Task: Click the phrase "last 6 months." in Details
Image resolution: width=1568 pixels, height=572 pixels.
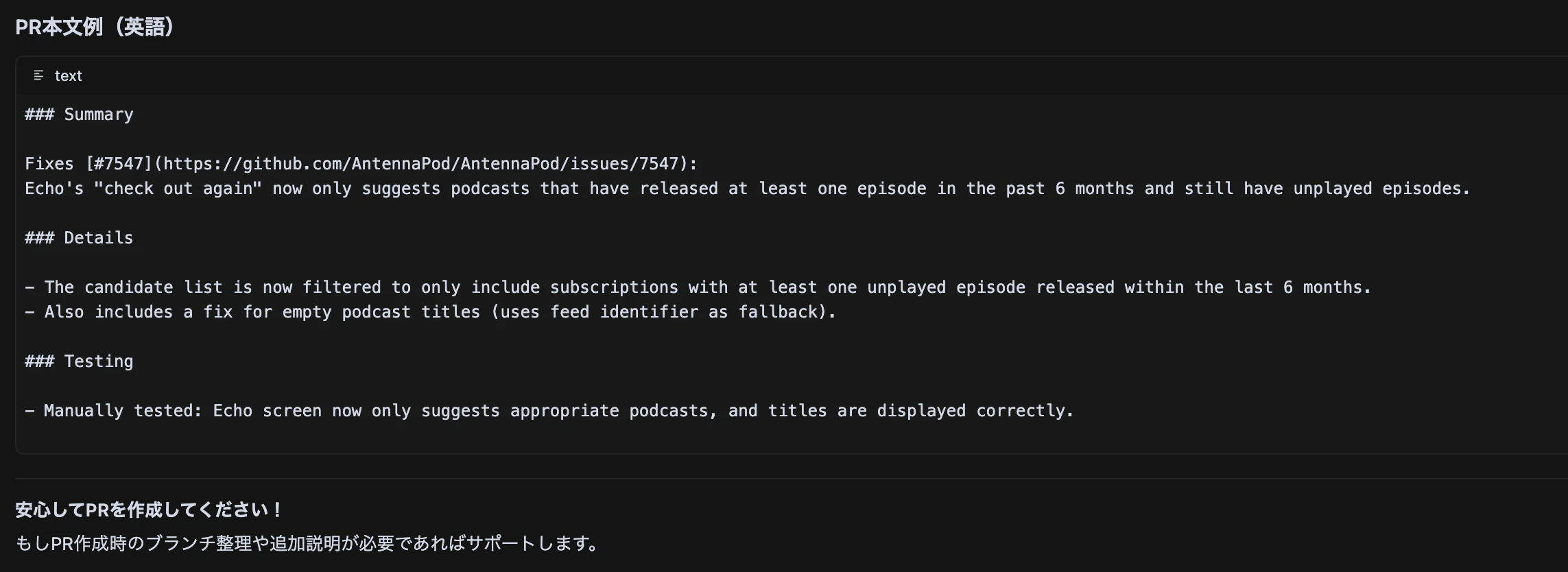Action: pos(1303,287)
